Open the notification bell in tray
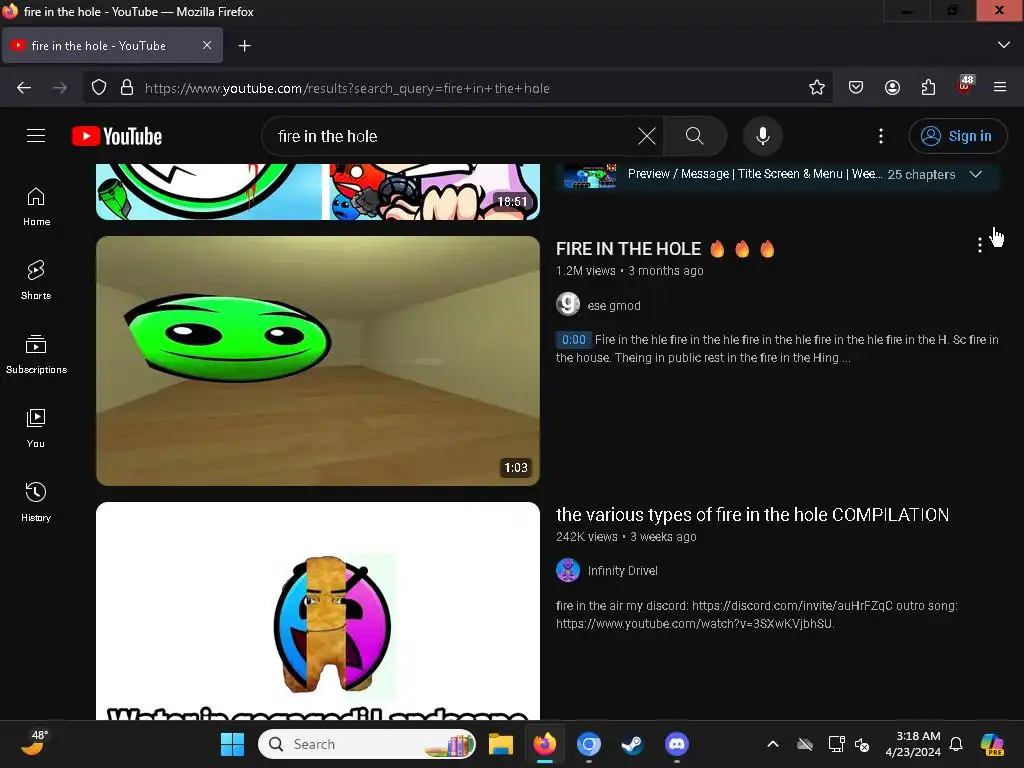The height and width of the screenshot is (768, 1024). (956, 744)
